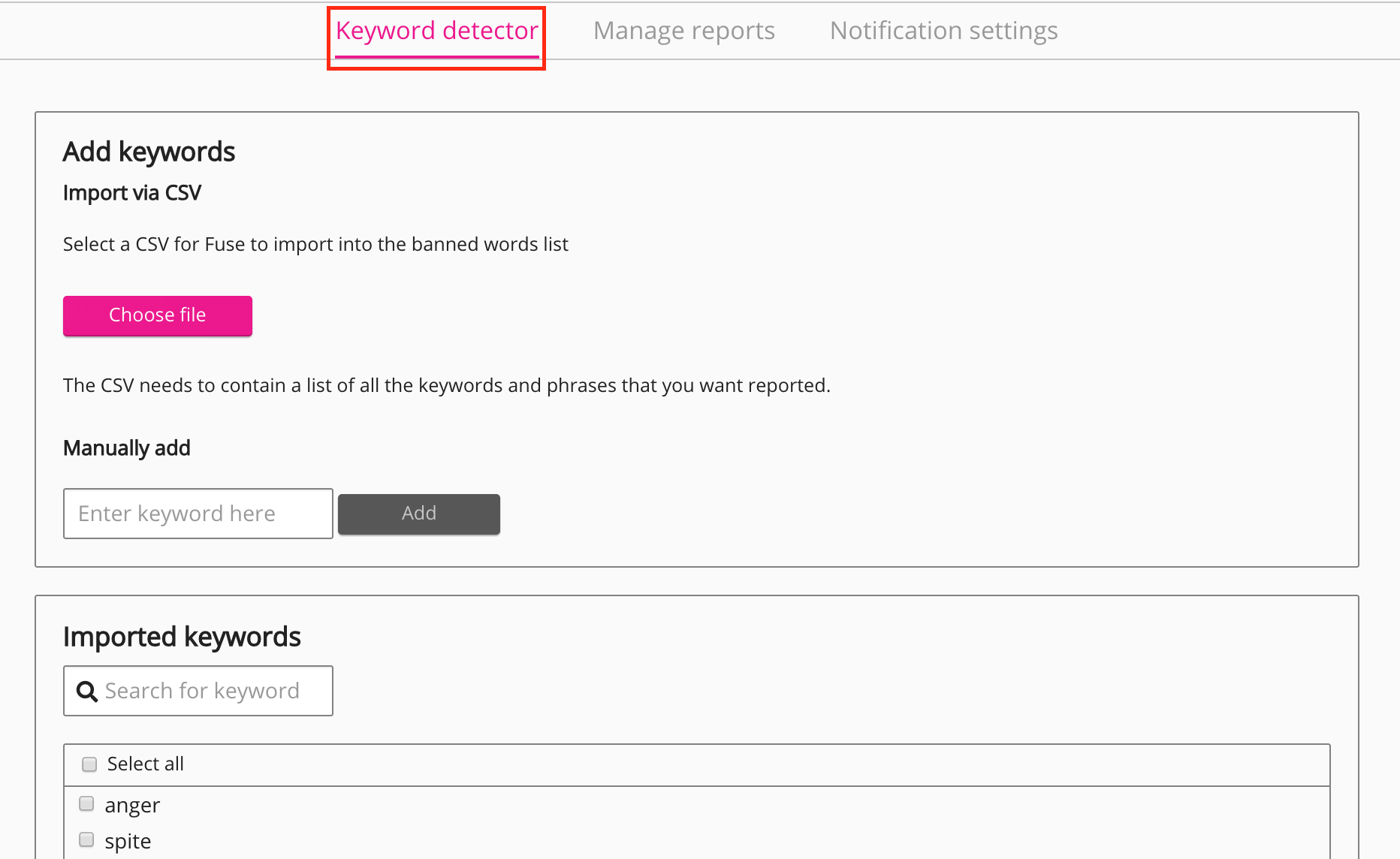Viewport: 1400px width, 859px height.
Task: Tick the Select all checkbox
Action: tap(89, 764)
